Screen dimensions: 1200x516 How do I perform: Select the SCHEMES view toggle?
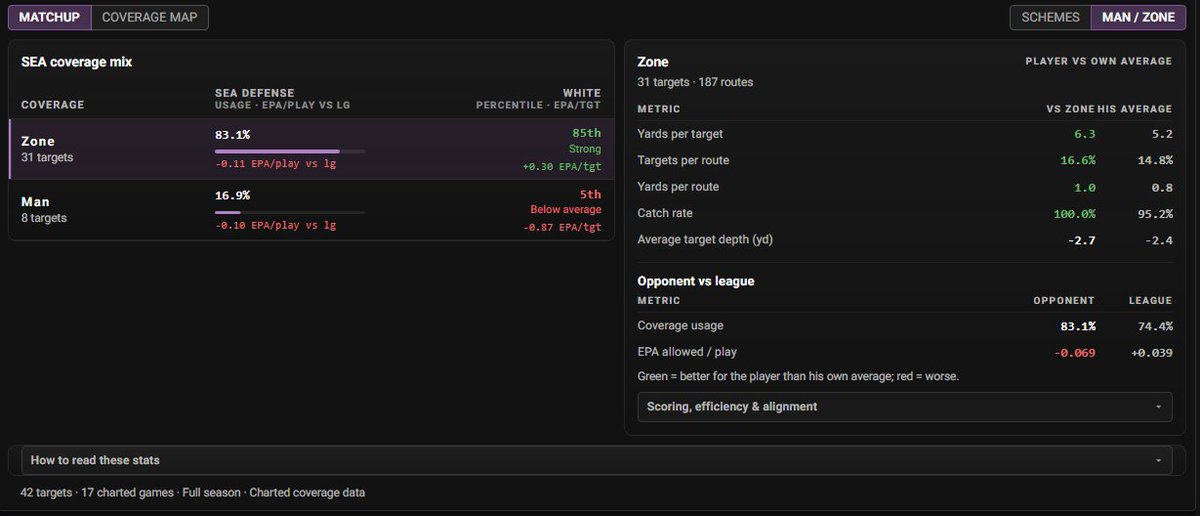pos(1050,17)
